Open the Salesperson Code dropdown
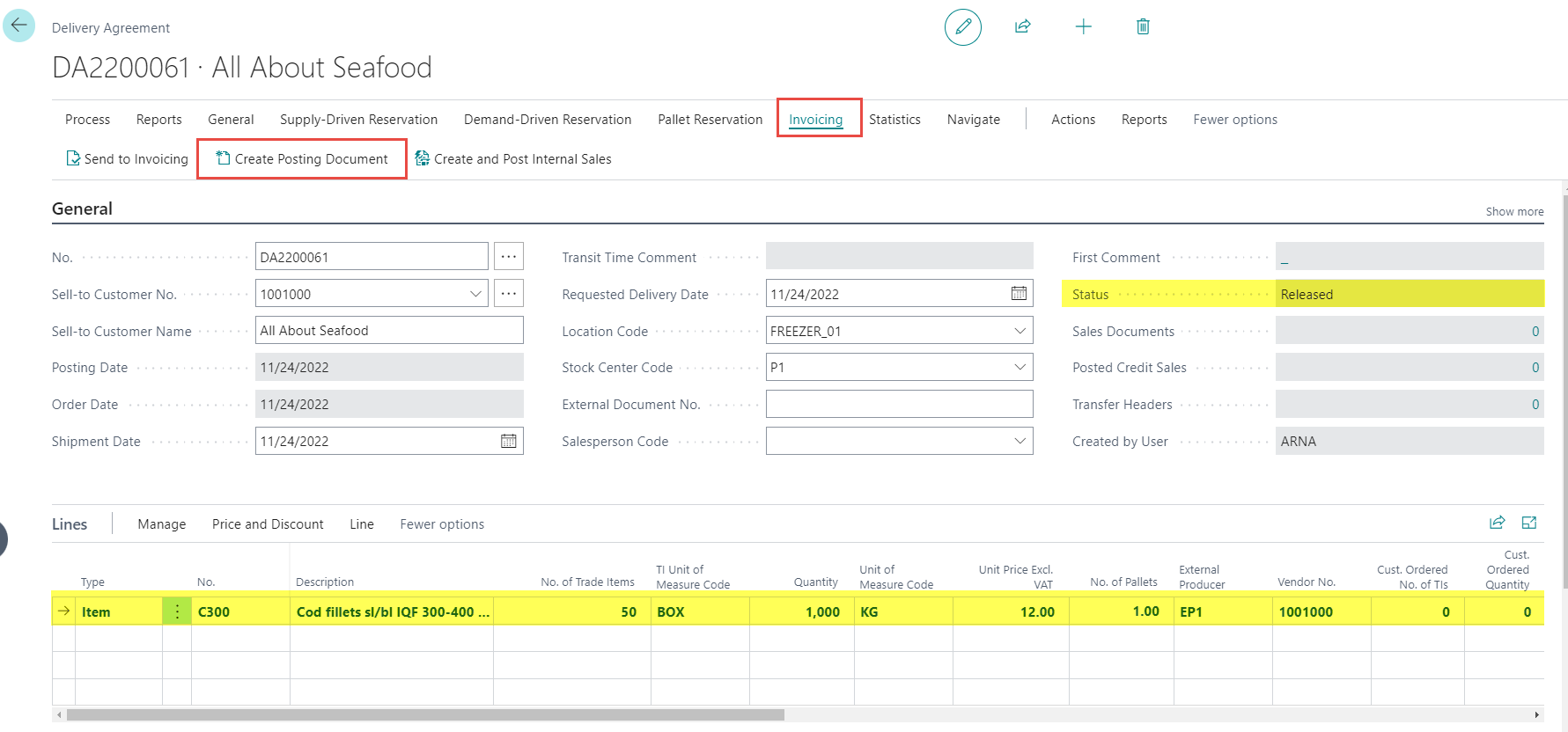 coord(1020,442)
